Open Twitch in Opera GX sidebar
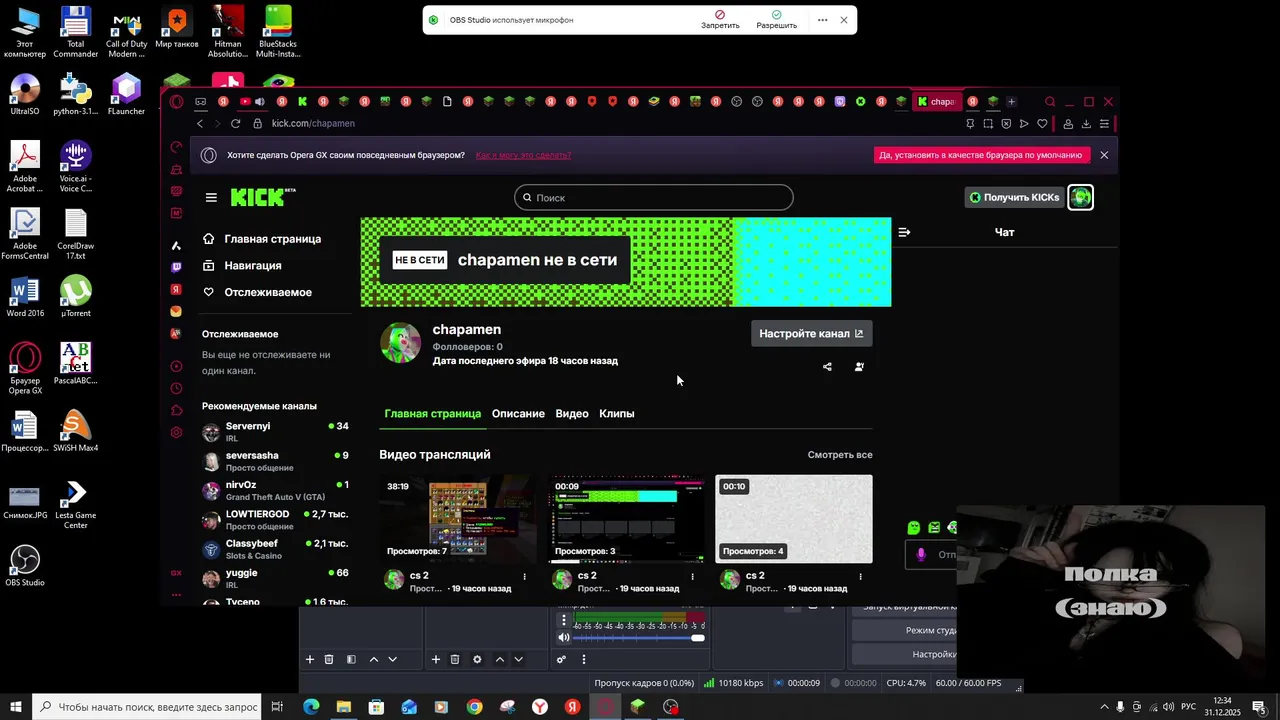Image resolution: width=1280 pixels, height=720 pixels. [x=176, y=267]
